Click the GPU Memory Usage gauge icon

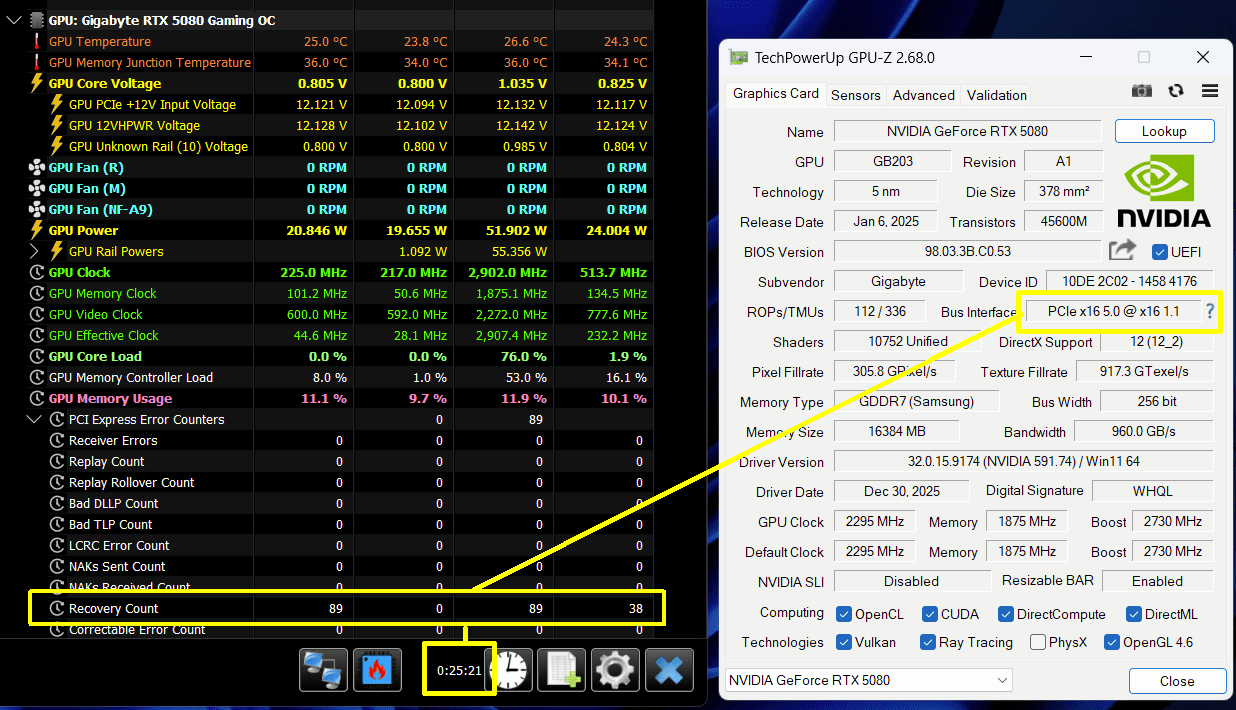tap(37, 398)
